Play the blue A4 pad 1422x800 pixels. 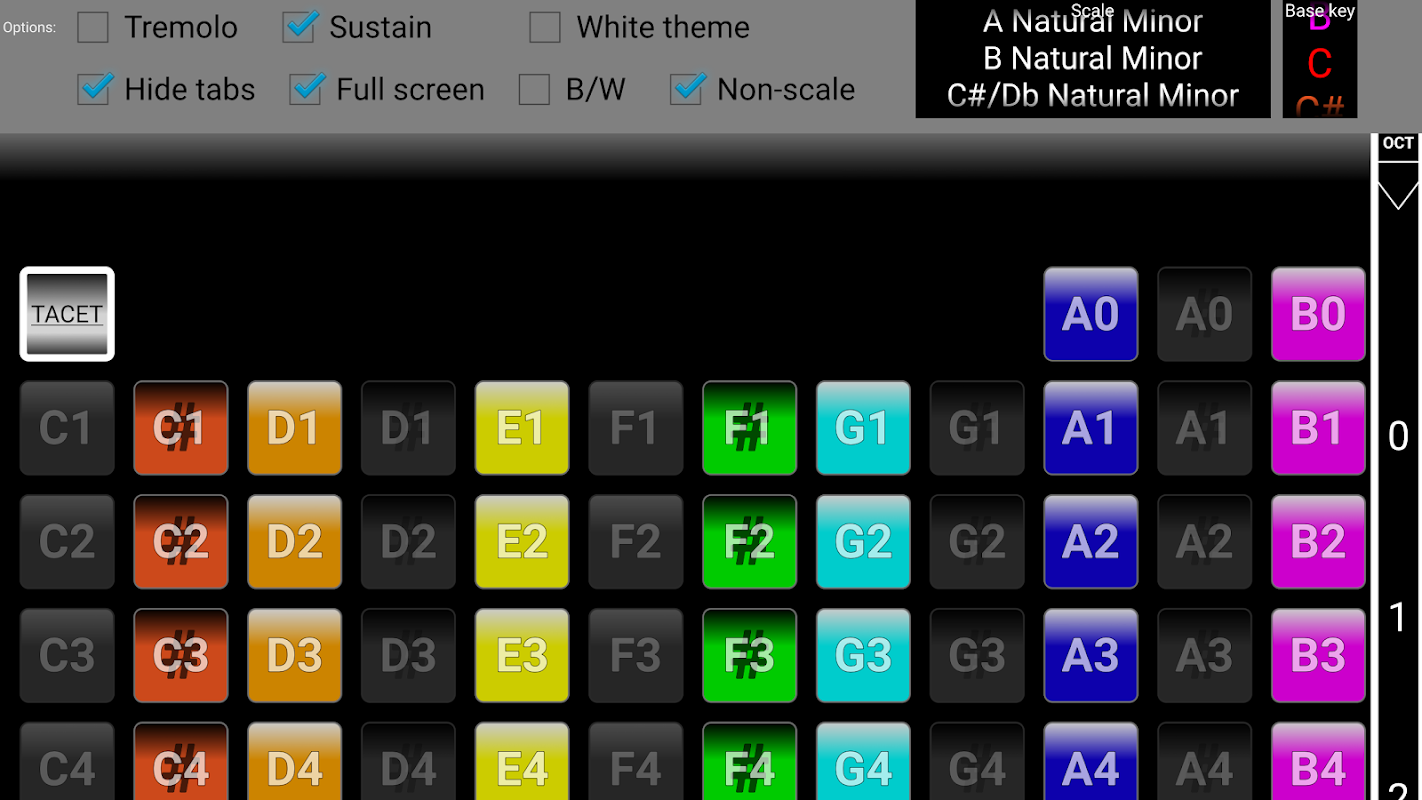pos(1090,762)
